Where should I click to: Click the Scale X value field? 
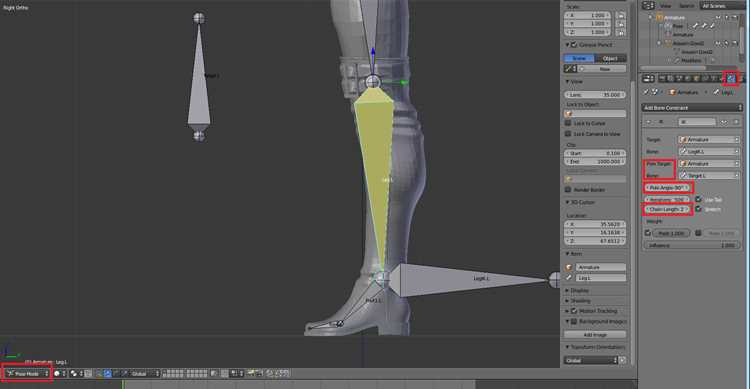point(588,15)
